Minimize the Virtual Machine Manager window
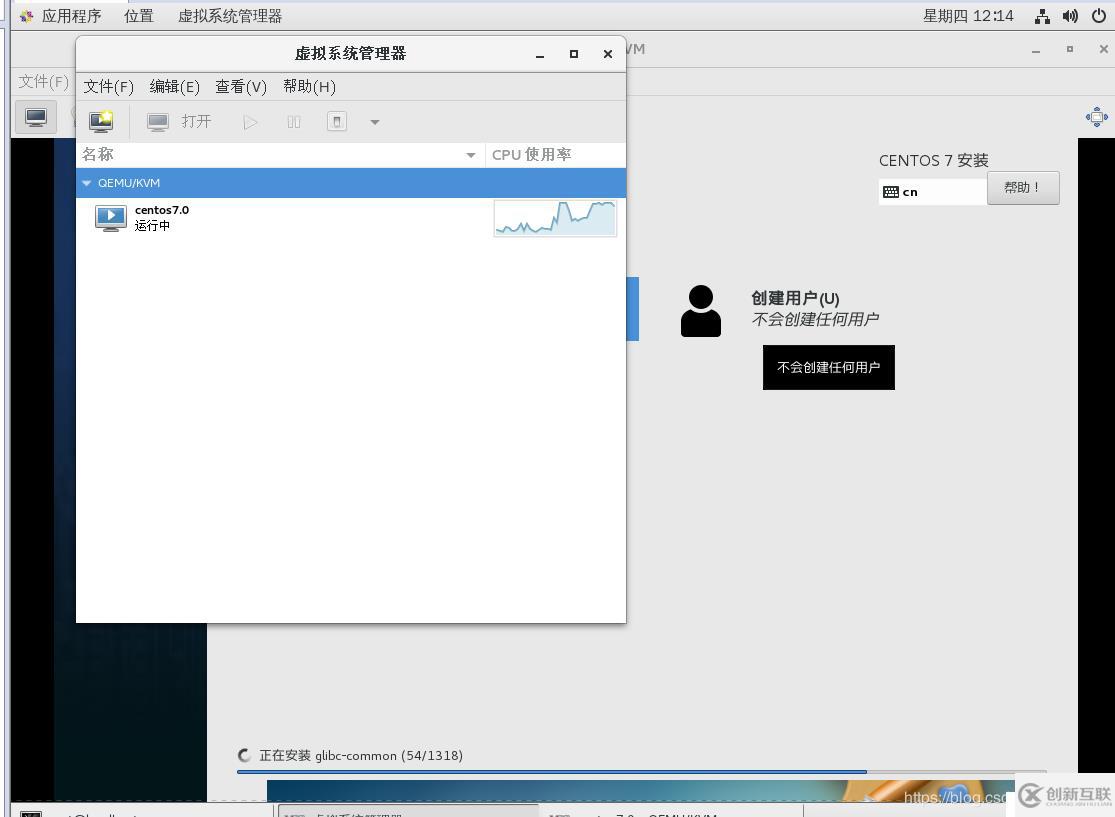Screen dimensions: 1115x817 point(540,54)
